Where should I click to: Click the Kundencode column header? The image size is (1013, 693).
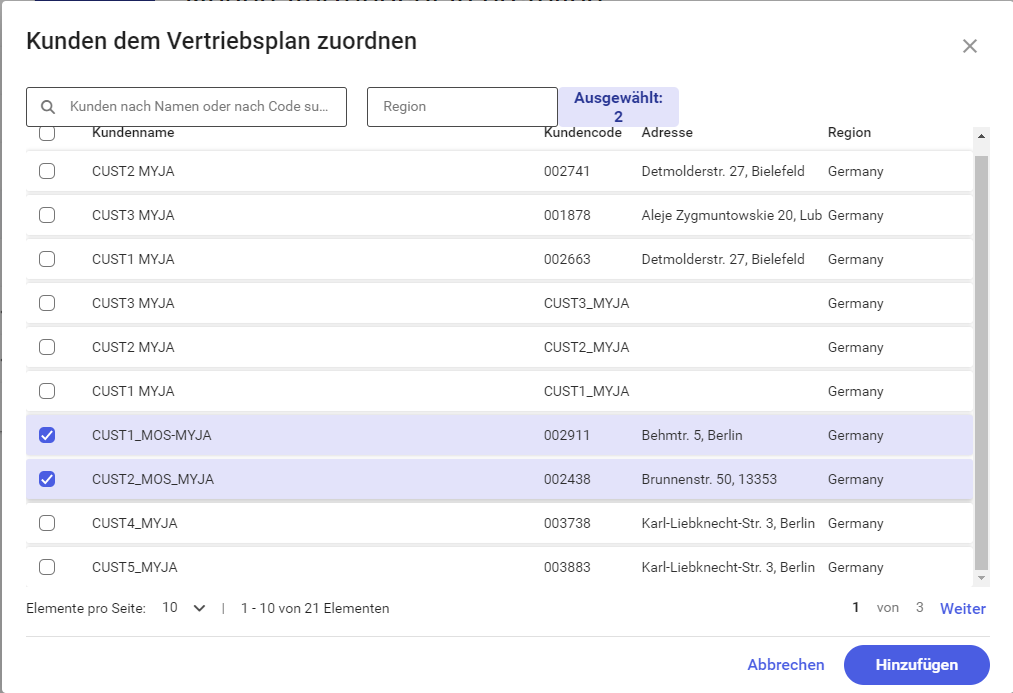click(576, 133)
